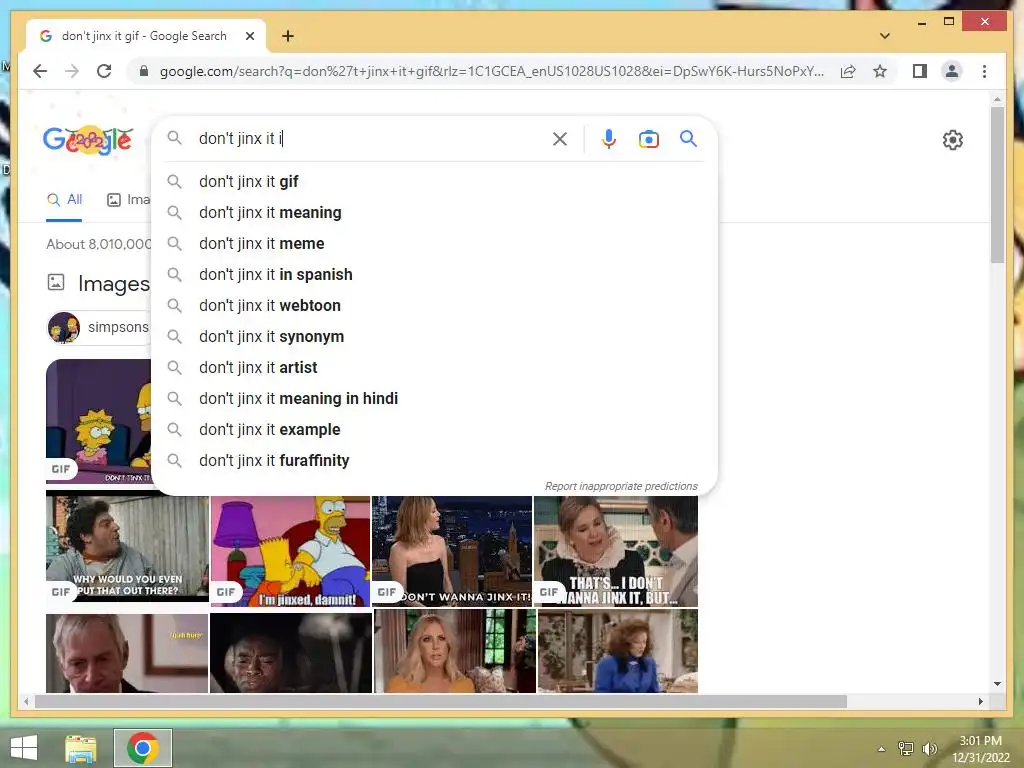
Task: Click the Chrome address bar URL
Action: (491, 71)
